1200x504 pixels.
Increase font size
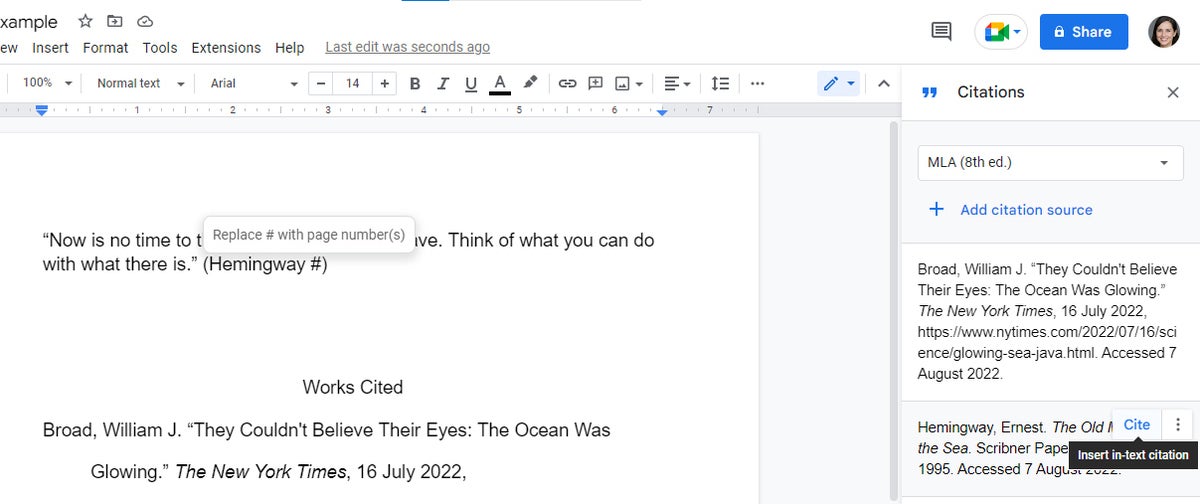pos(386,84)
